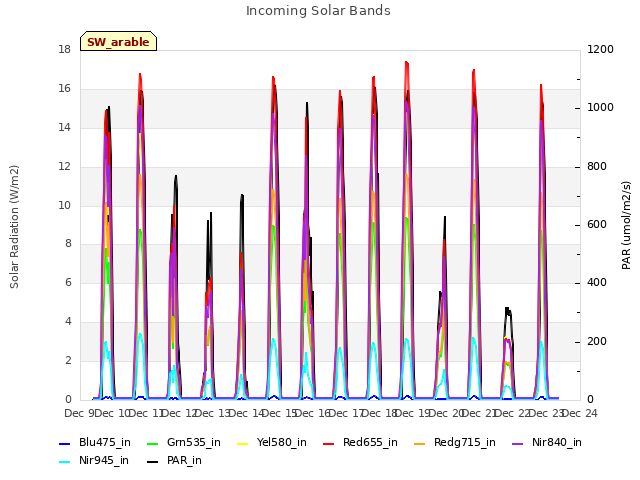Click the 6 left-axis tick label

(68, 283)
